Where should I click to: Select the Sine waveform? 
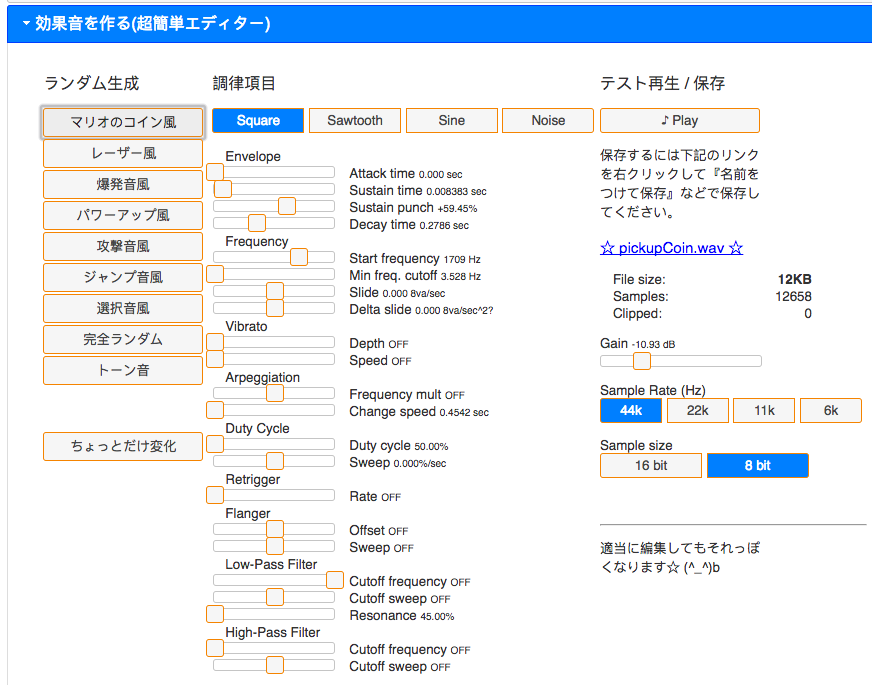click(x=451, y=121)
